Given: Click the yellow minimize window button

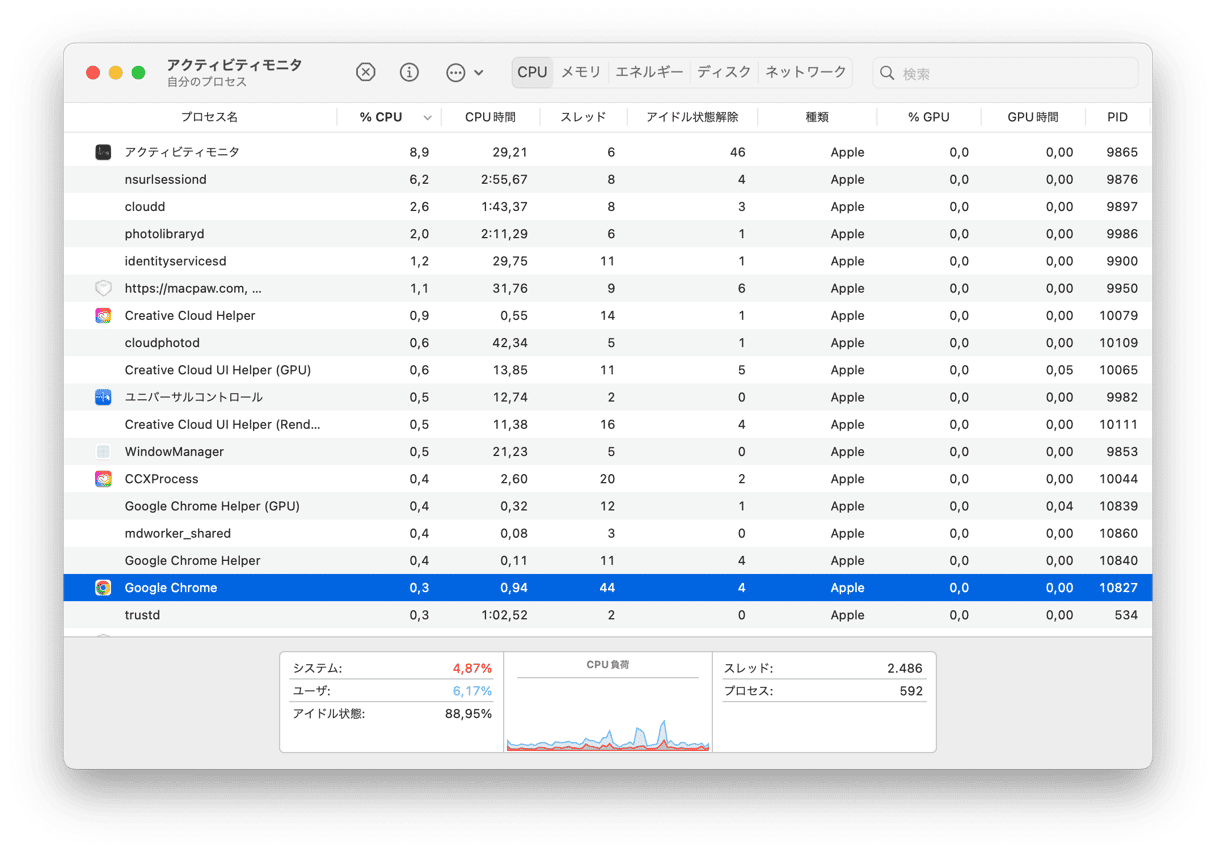Looking at the screenshot, I should pos(116,72).
